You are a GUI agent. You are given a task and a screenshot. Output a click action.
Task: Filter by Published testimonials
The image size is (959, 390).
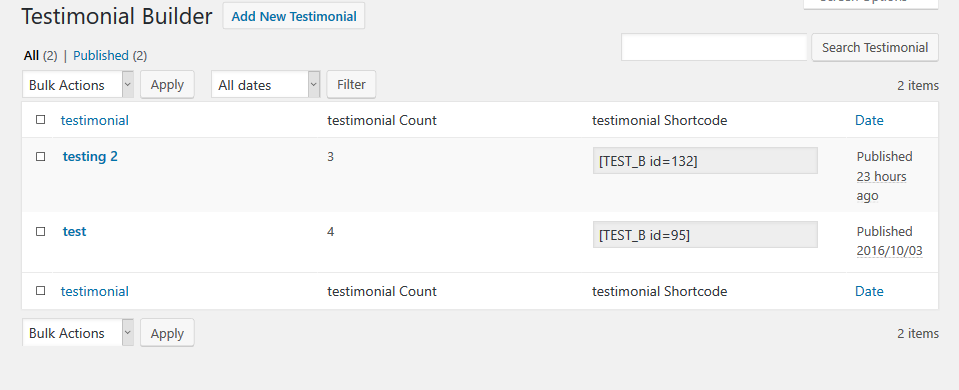tap(100, 56)
